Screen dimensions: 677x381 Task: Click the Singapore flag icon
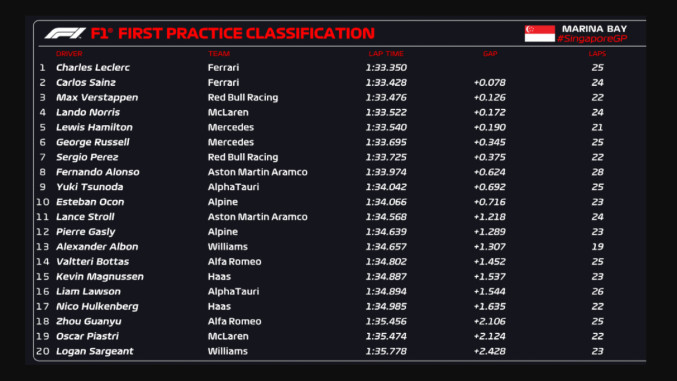[x=540, y=33]
